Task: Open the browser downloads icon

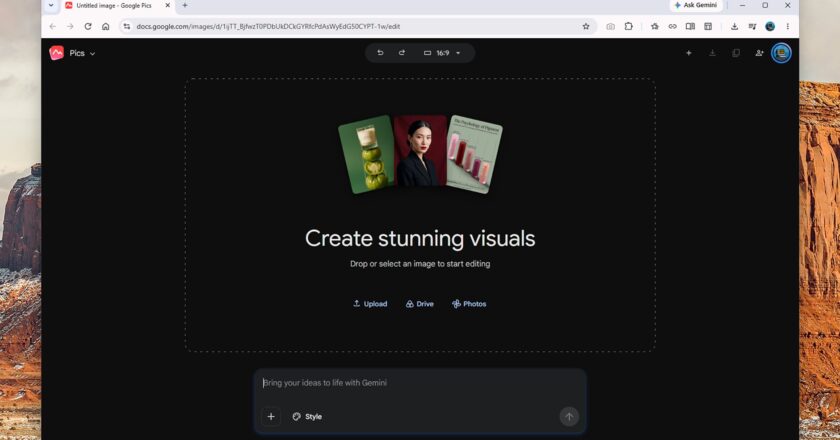Action: pyautogui.click(x=734, y=26)
